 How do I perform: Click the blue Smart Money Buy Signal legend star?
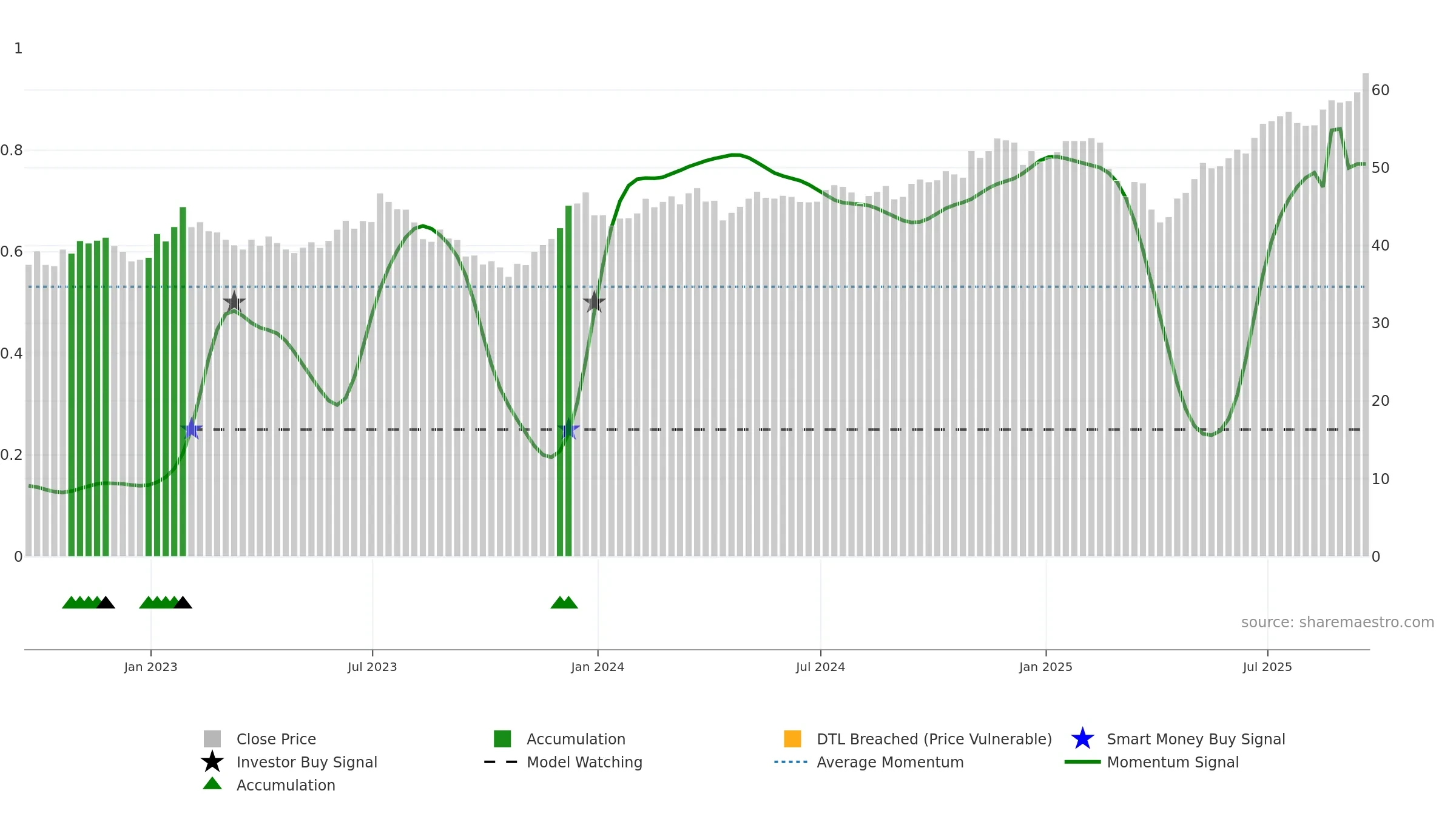click(x=1082, y=739)
